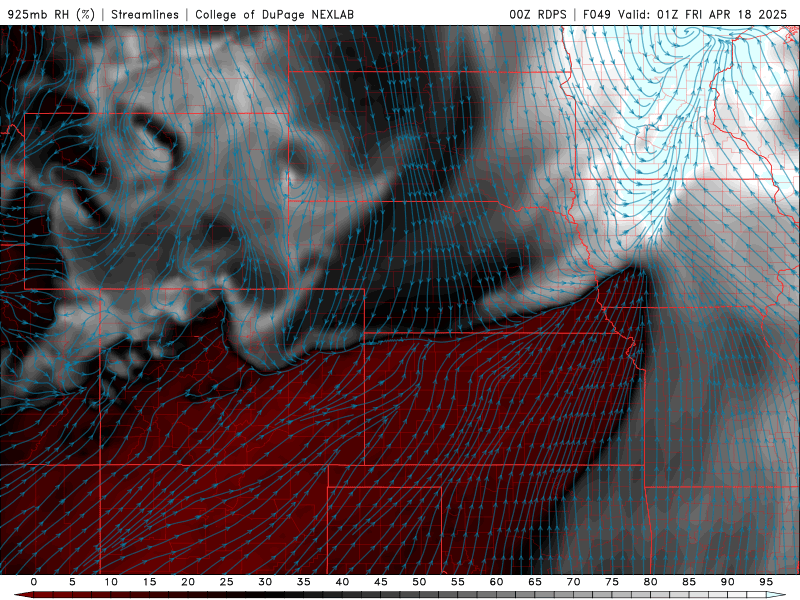The height and width of the screenshot is (600, 800).
Task: Click the '925mb RH (%)' title text
Action: click(51, 14)
